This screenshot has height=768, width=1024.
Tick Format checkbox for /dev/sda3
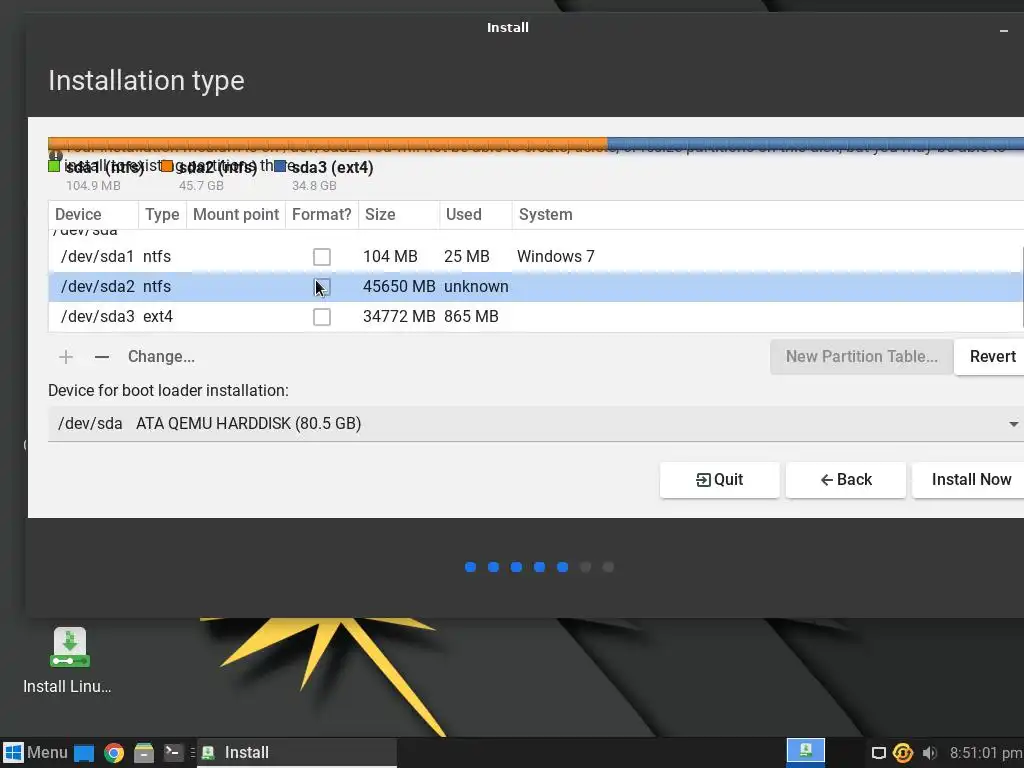(321, 317)
